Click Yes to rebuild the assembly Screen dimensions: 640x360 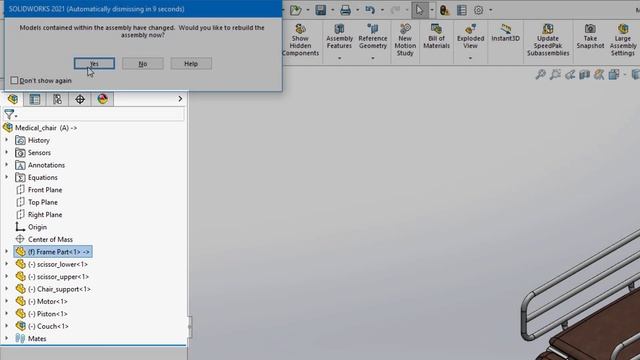(94, 64)
